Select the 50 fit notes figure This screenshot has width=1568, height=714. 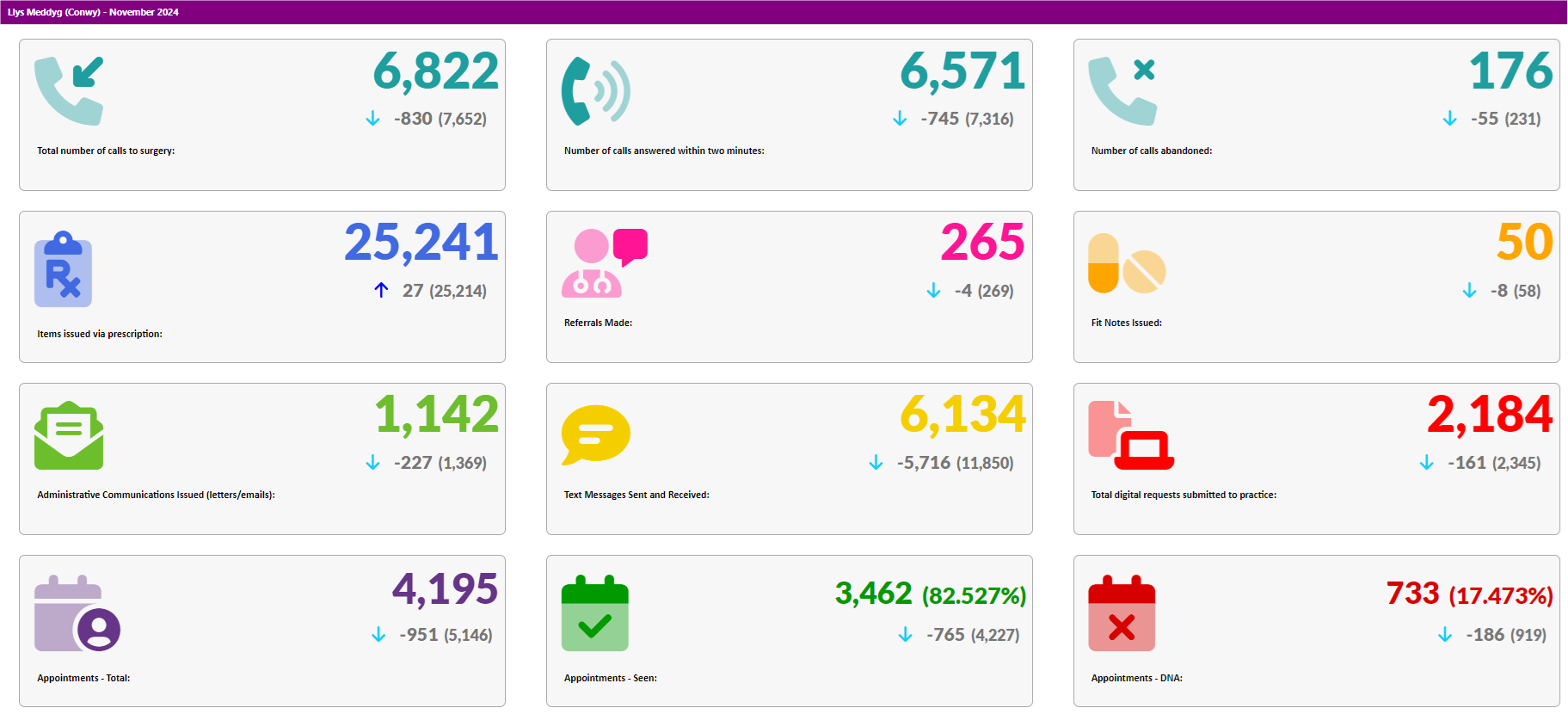[x=1525, y=243]
